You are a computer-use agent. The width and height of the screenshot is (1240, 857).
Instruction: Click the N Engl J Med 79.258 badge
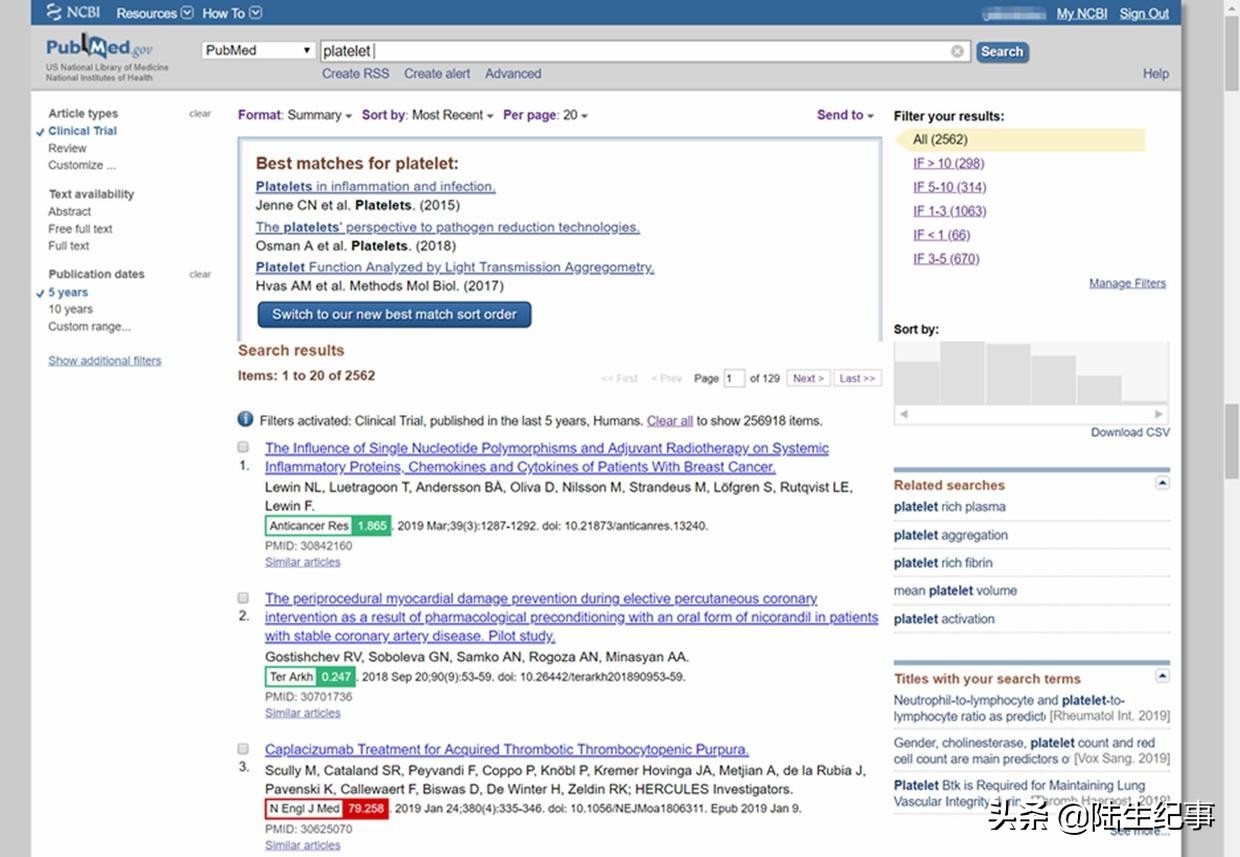pos(327,808)
